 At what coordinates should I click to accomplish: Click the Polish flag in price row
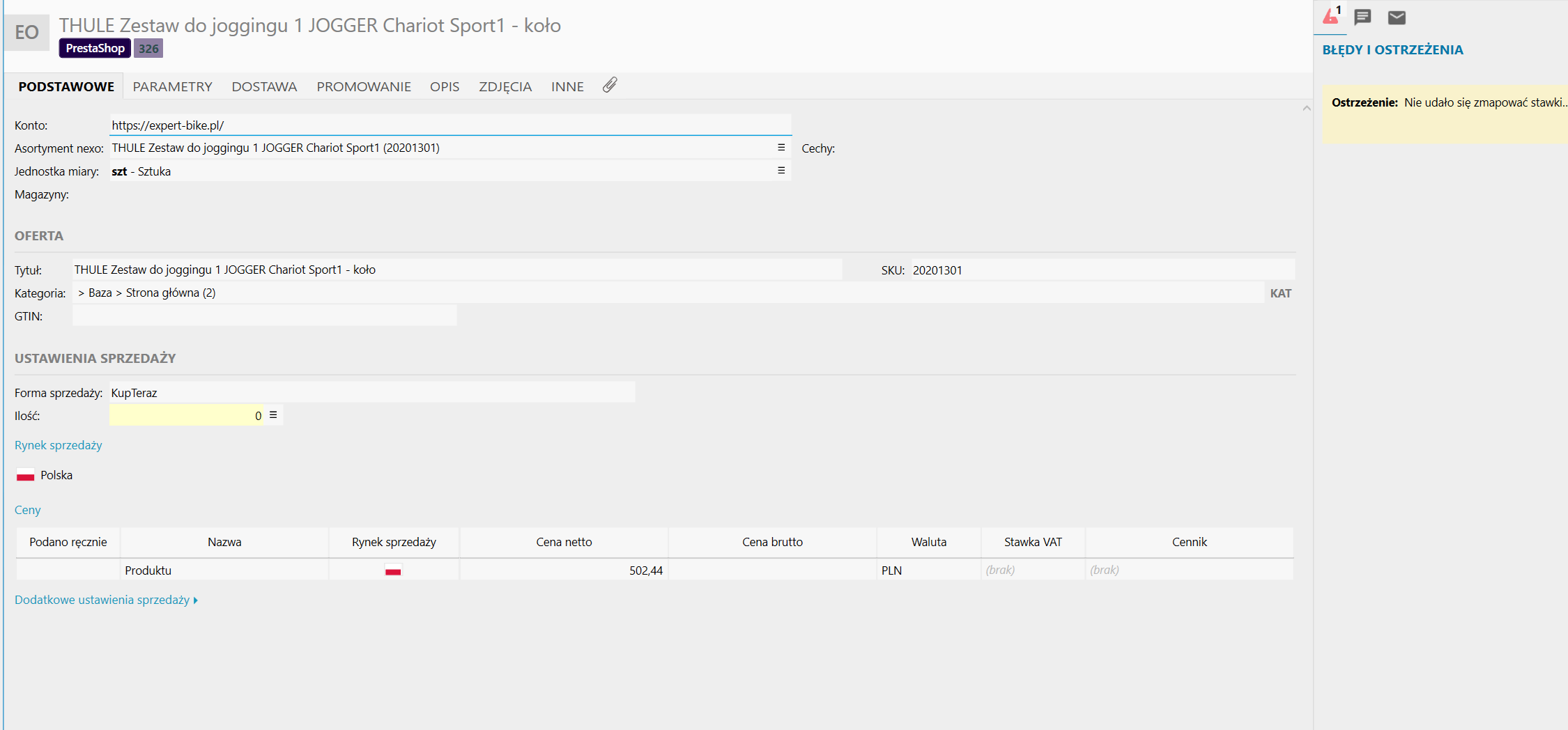point(393,570)
